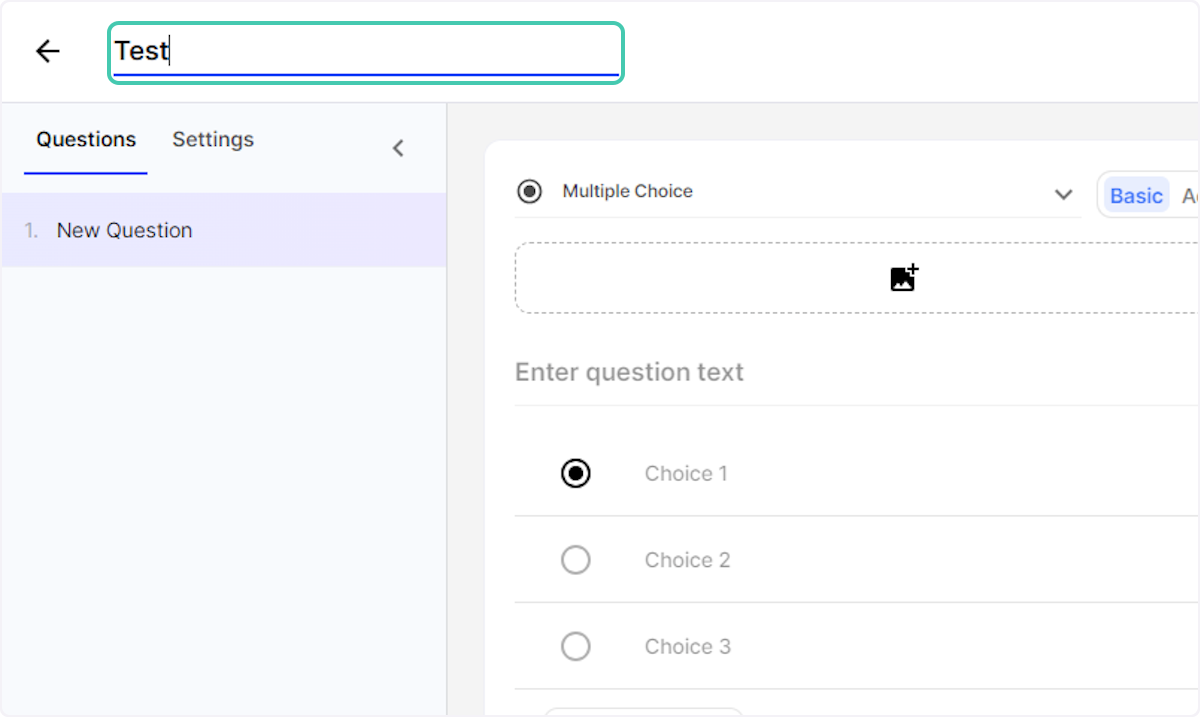Collapse the questions sidebar with chevron
This screenshot has width=1200, height=717.
click(x=398, y=148)
